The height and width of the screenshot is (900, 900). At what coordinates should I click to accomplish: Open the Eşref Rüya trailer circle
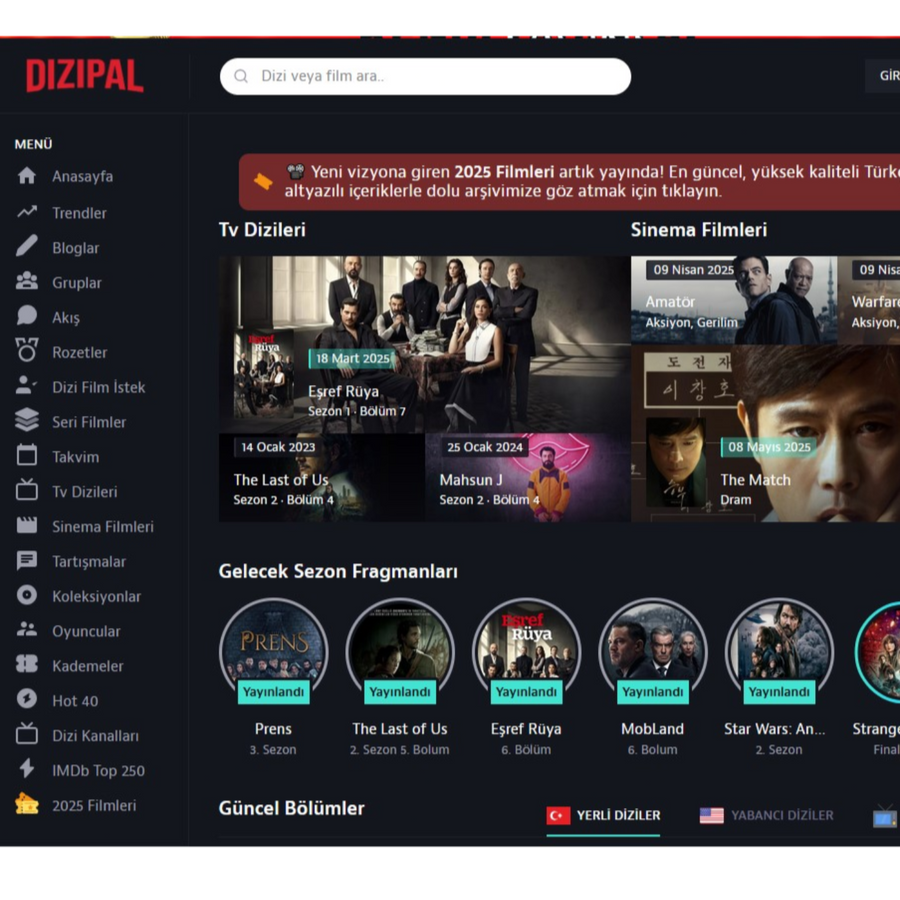point(526,651)
